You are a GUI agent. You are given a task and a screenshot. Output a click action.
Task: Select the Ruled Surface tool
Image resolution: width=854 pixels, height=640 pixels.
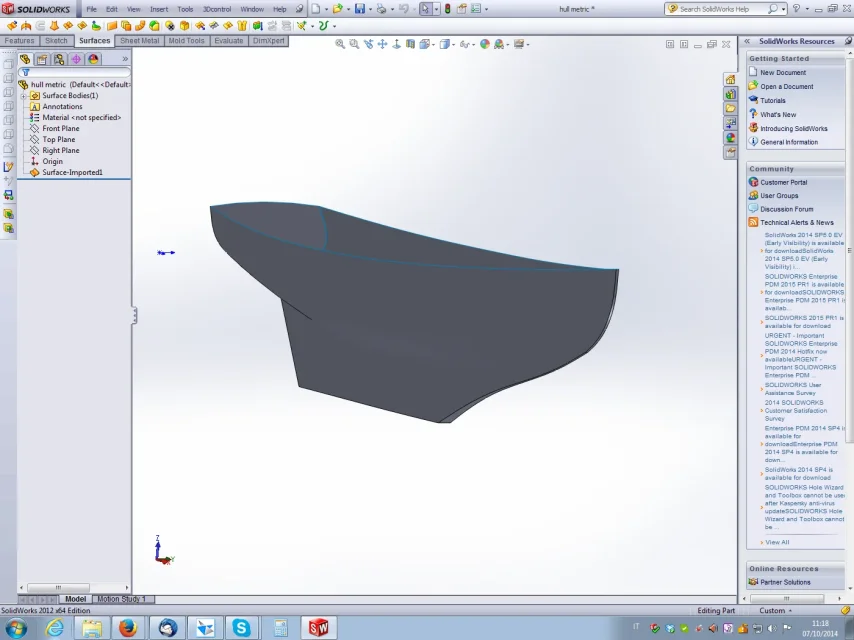coord(140,26)
